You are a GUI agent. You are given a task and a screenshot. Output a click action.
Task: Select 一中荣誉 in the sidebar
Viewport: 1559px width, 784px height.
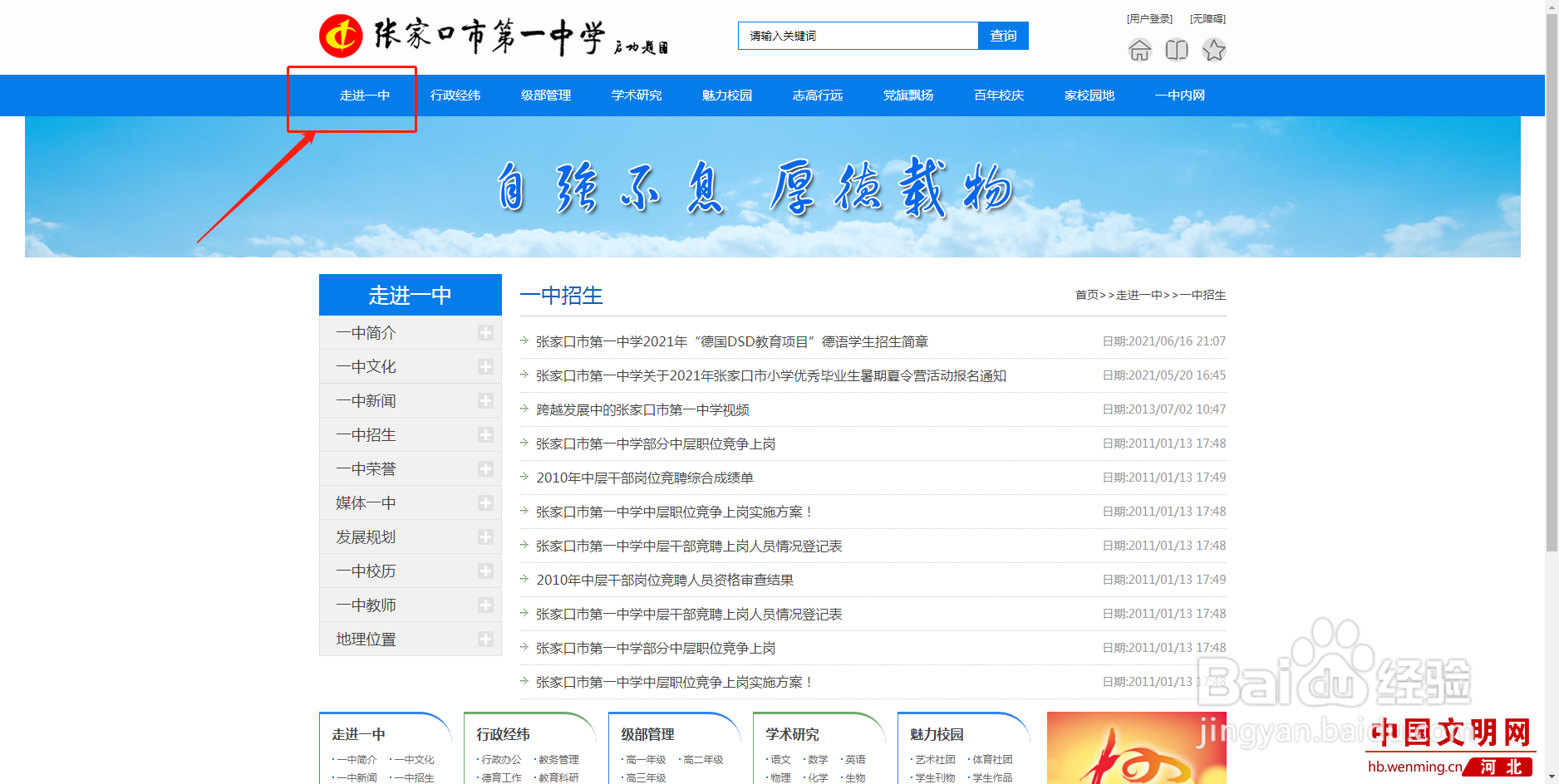363,468
